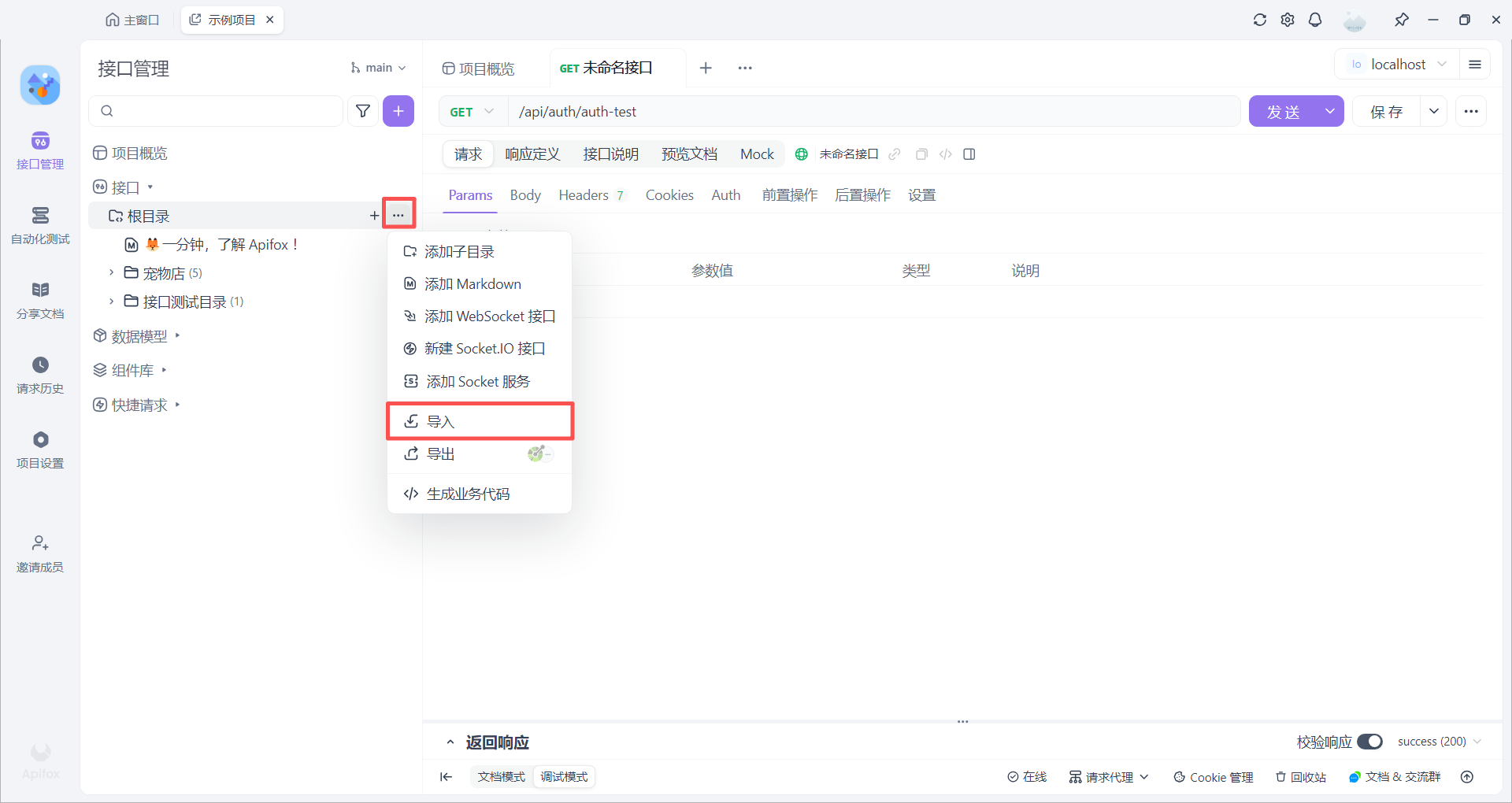Open the notification bell in the title bar

point(1316,20)
